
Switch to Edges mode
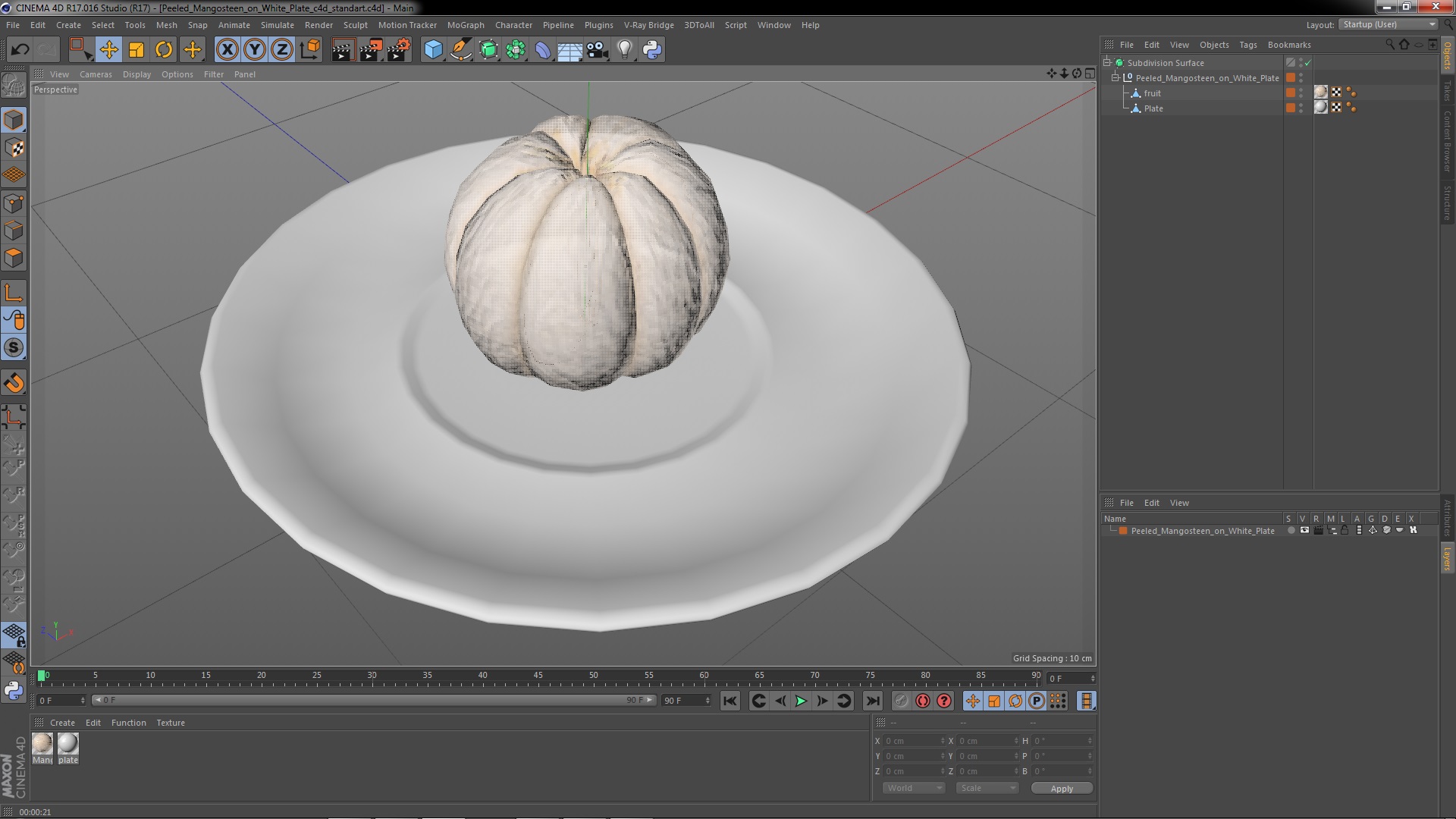point(14,231)
